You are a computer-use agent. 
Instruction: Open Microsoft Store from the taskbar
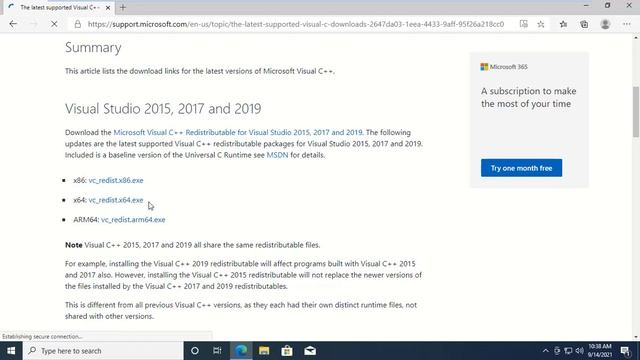287,351
